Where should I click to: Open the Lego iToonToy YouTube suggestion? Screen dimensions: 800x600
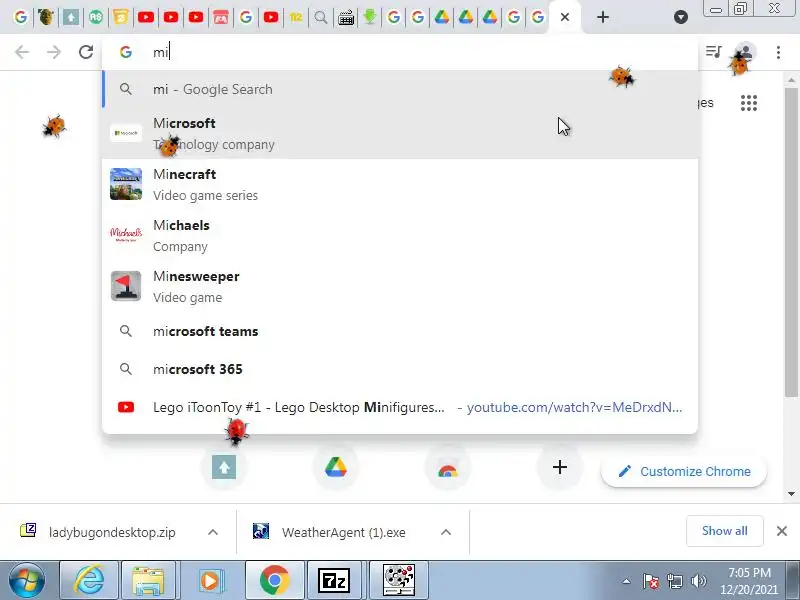point(400,407)
